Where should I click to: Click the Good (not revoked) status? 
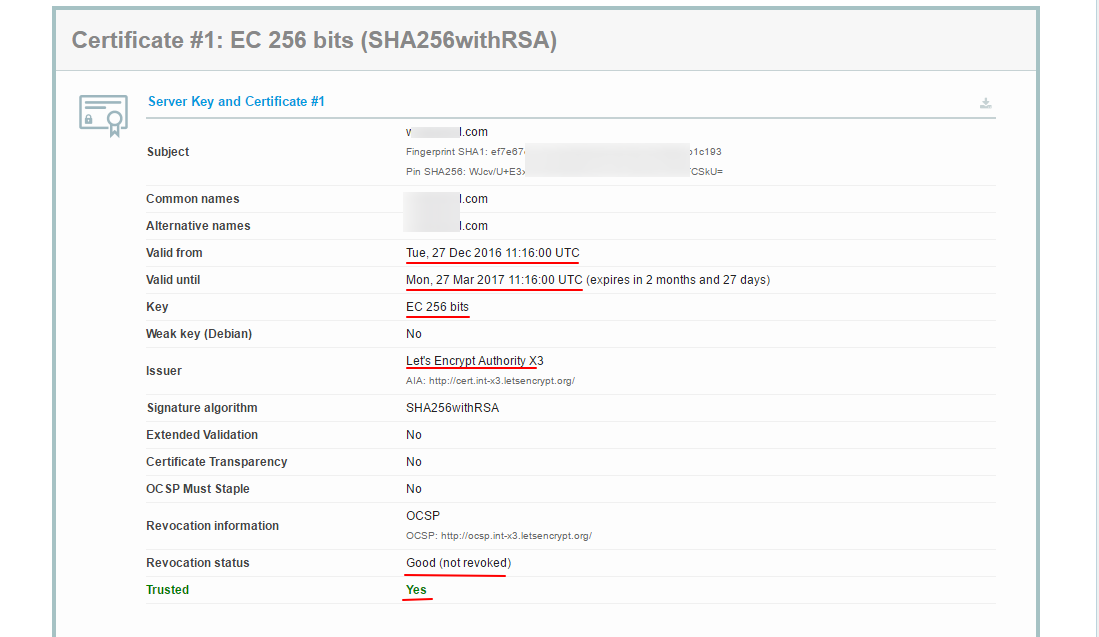point(458,563)
